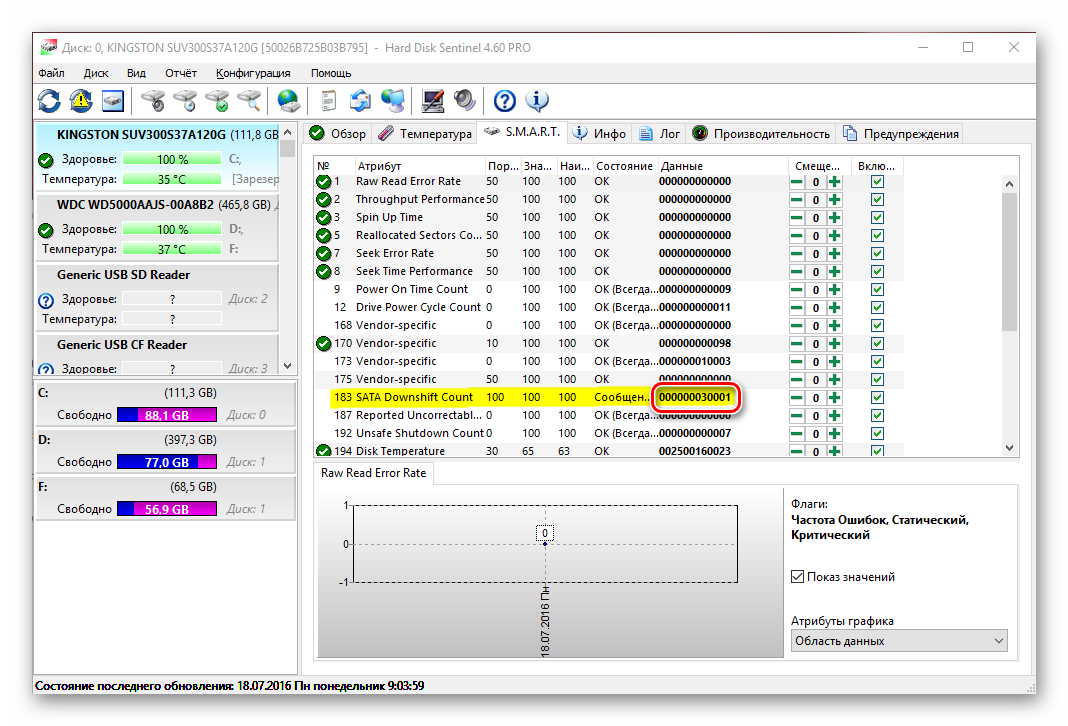This screenshot has height=726, width=1068.
Task: Click the disk with green checkmark icon
Action: (218, 101)
